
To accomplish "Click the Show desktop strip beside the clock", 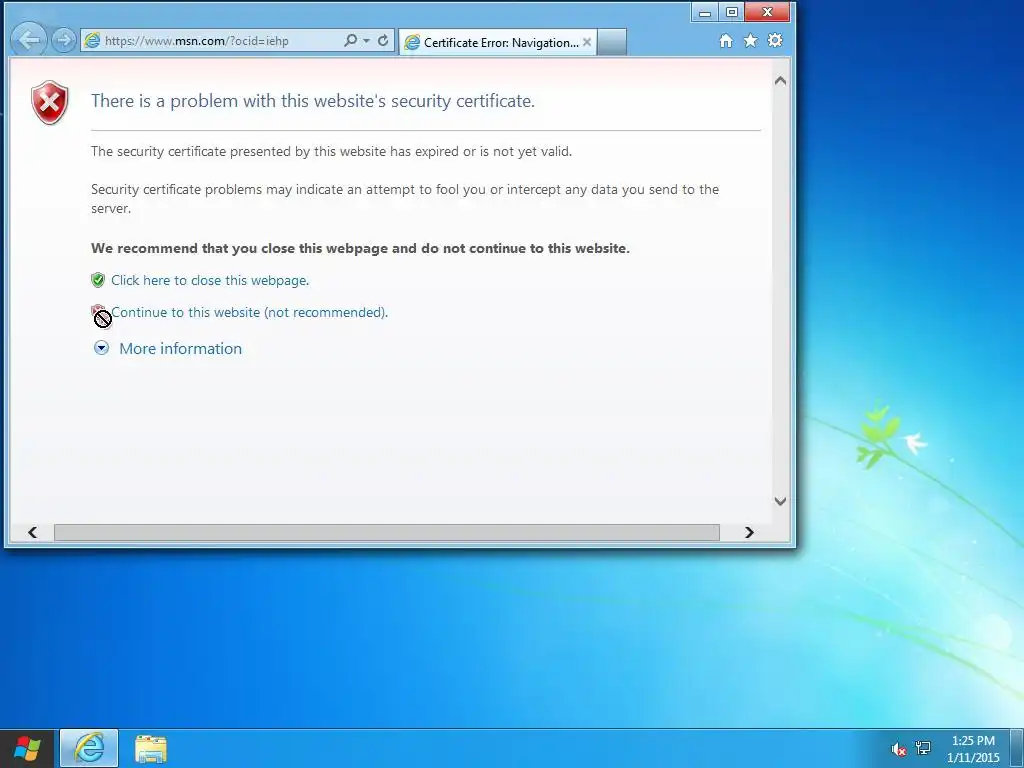I will [x=1016, y=748].
